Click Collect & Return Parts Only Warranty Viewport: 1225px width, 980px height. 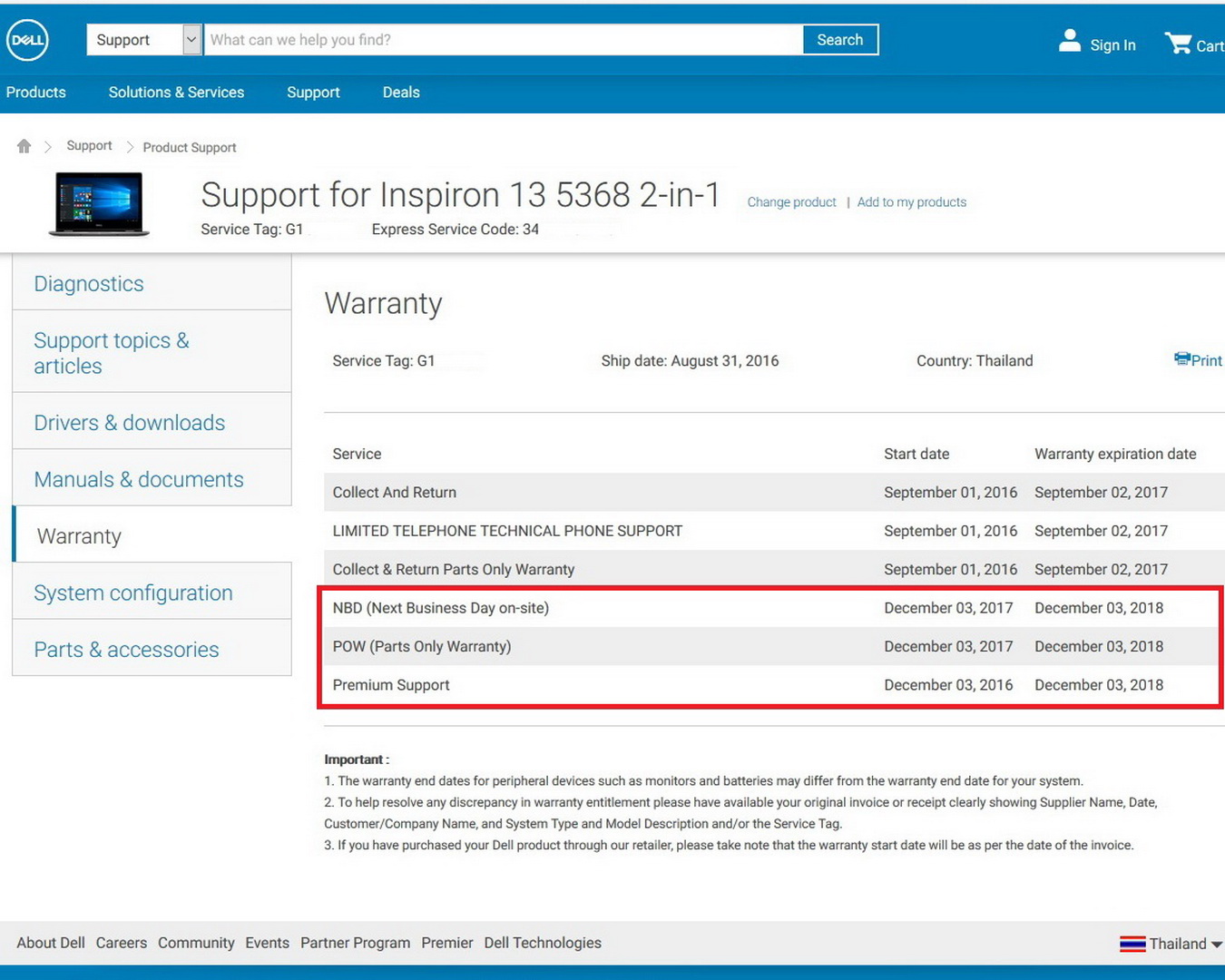[773, 569]
